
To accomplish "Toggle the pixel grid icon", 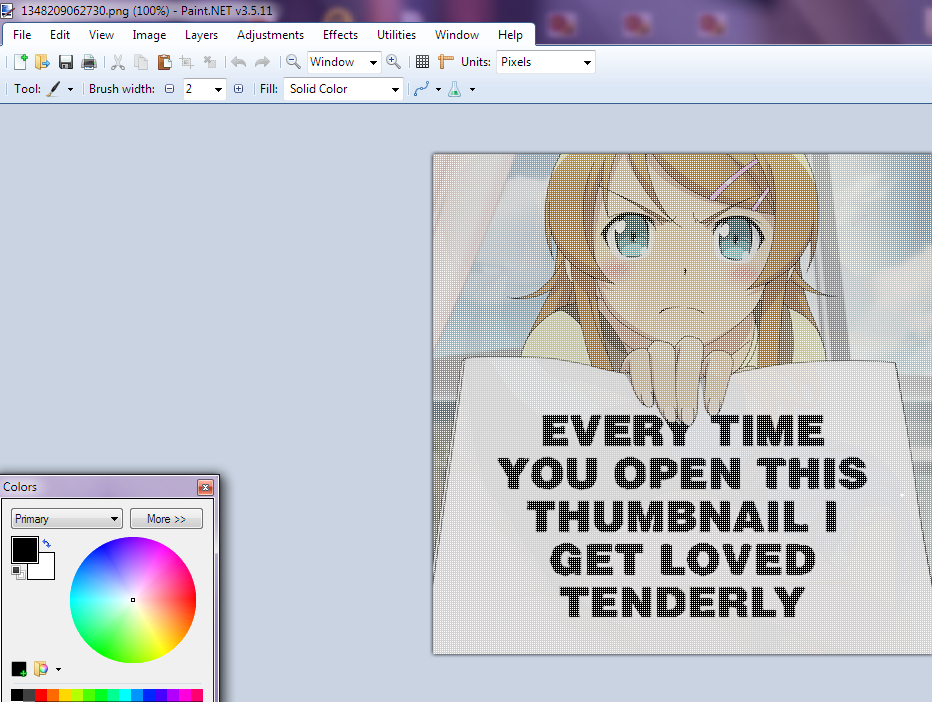I will tap(422, 62).
